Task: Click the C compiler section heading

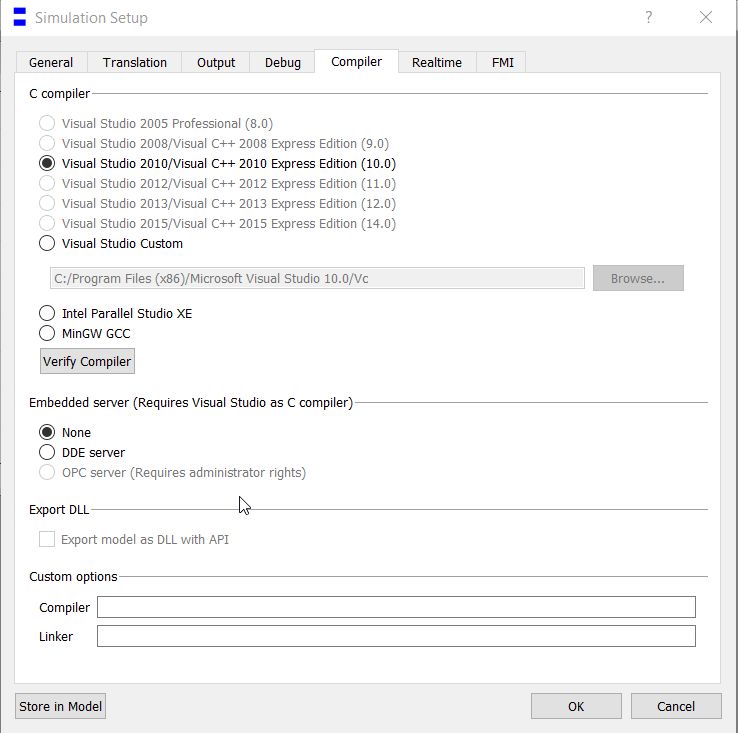Action: point(59,94)
